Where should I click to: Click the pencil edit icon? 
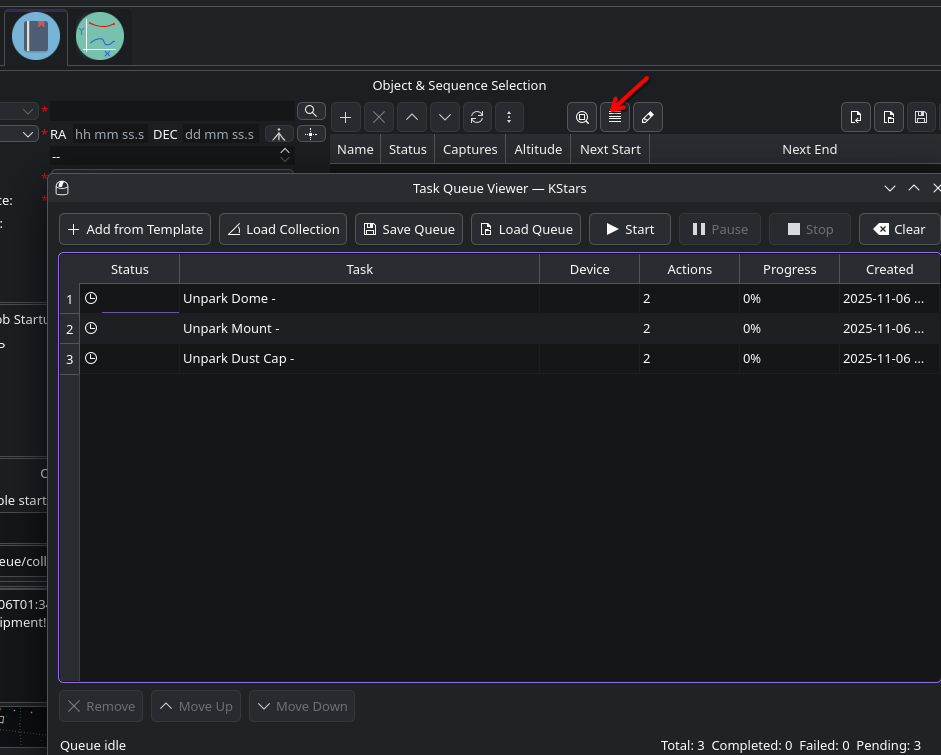pos(647,117)
